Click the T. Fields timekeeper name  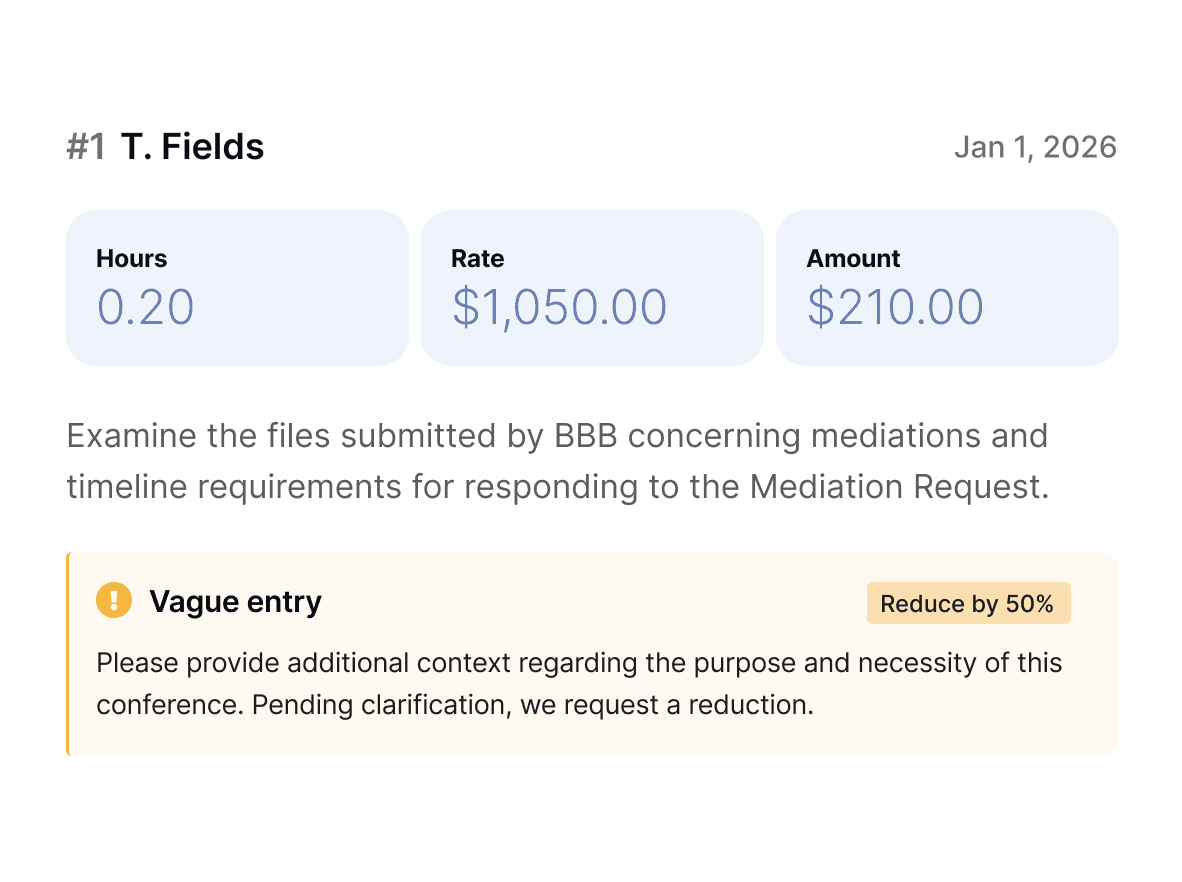(x=193, y=147)
